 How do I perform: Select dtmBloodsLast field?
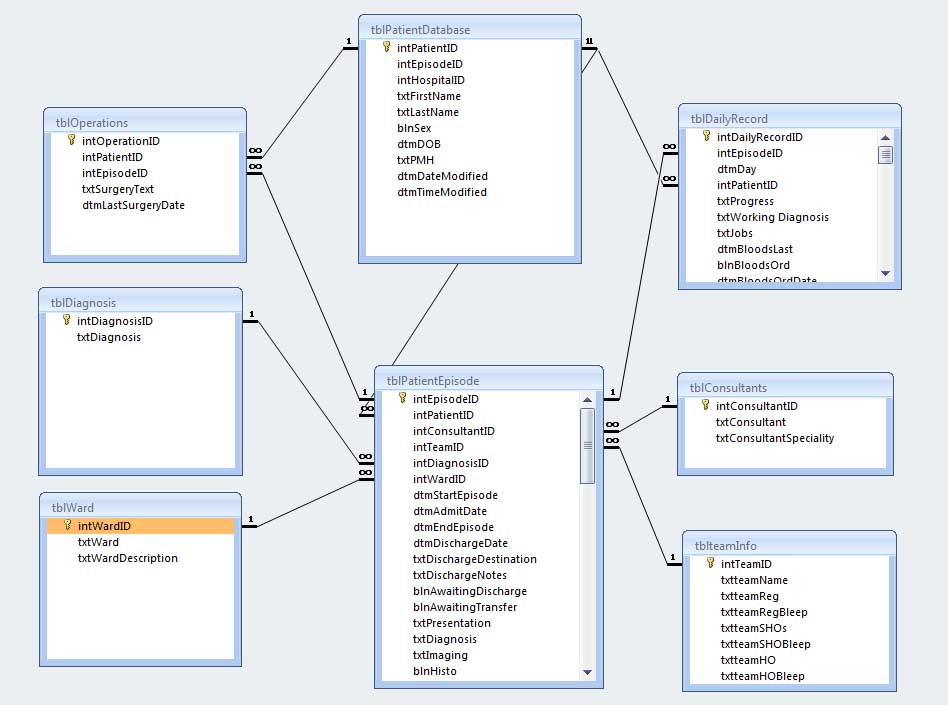(x=755, y=249)
